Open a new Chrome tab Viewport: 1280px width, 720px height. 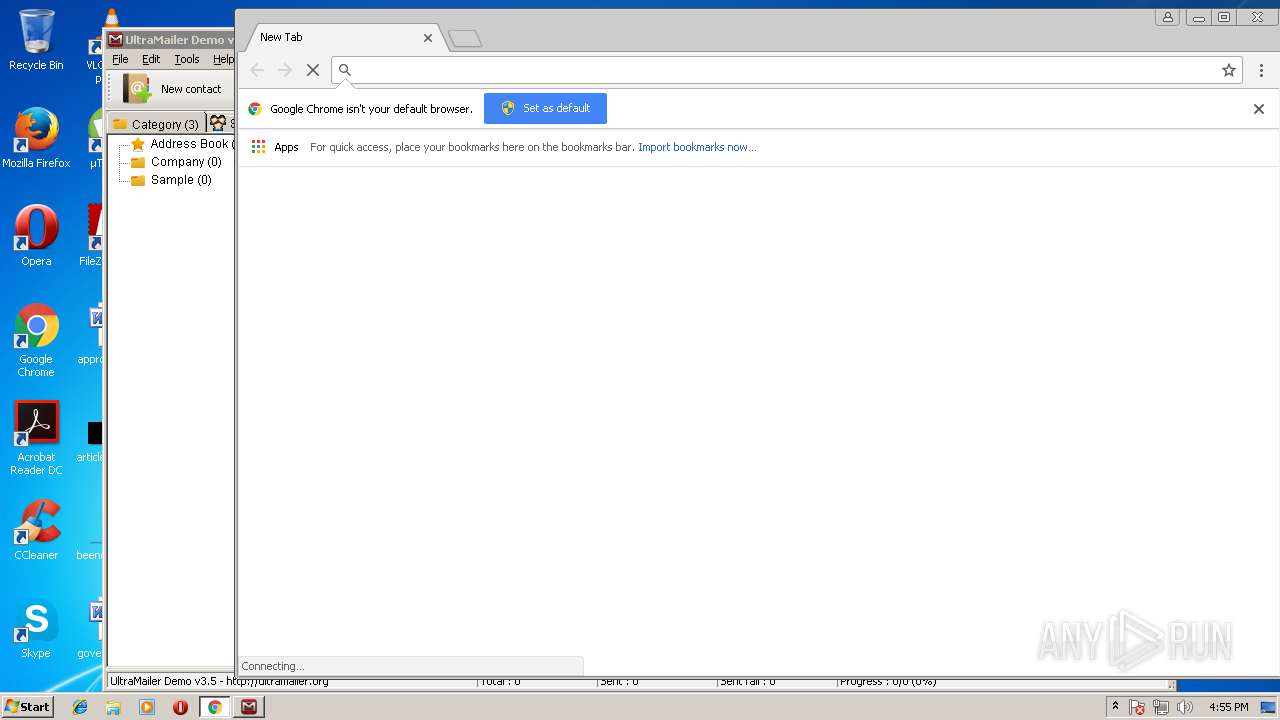pyautogui.click(x=465, y=38)
